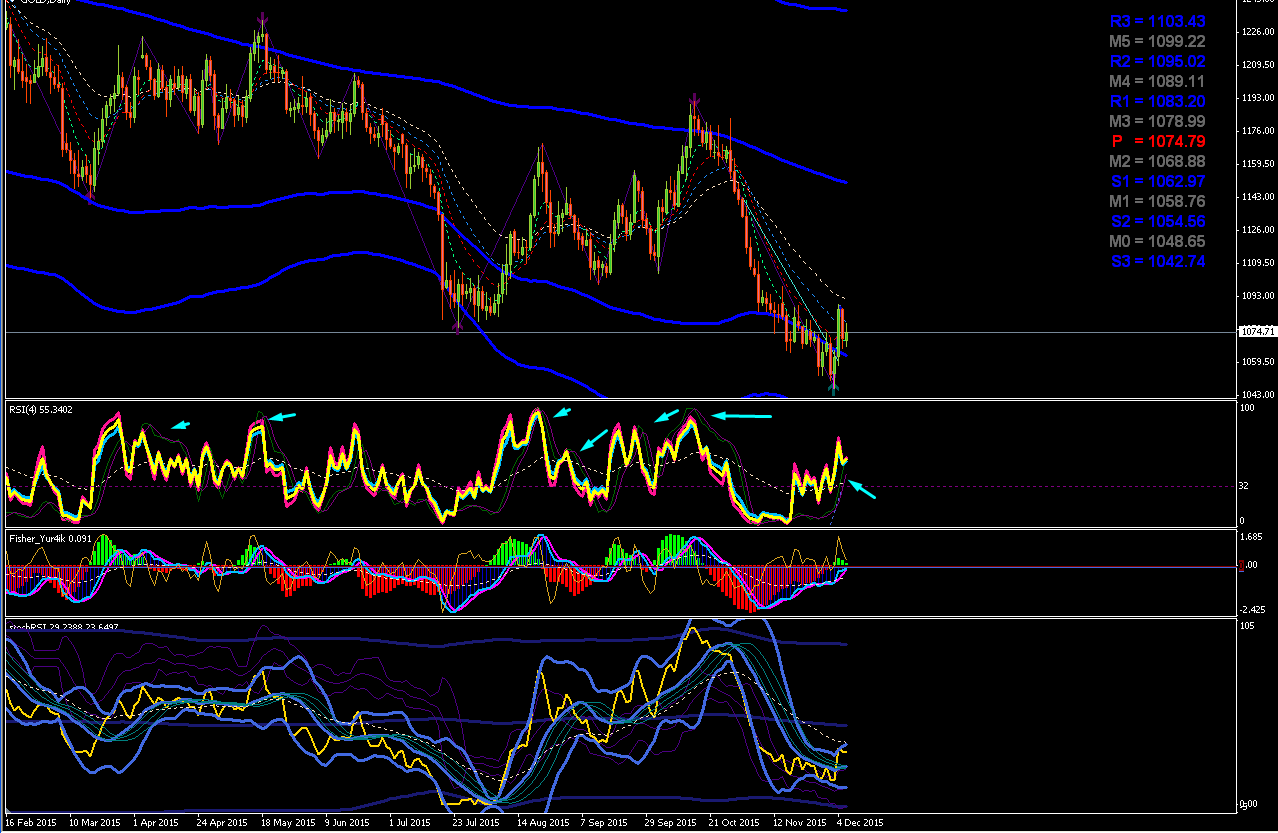Click the 1 Jul 2015 date label
Image resolution: width=1278 pixels, height=833 pixels.
[x=410, y=823]
